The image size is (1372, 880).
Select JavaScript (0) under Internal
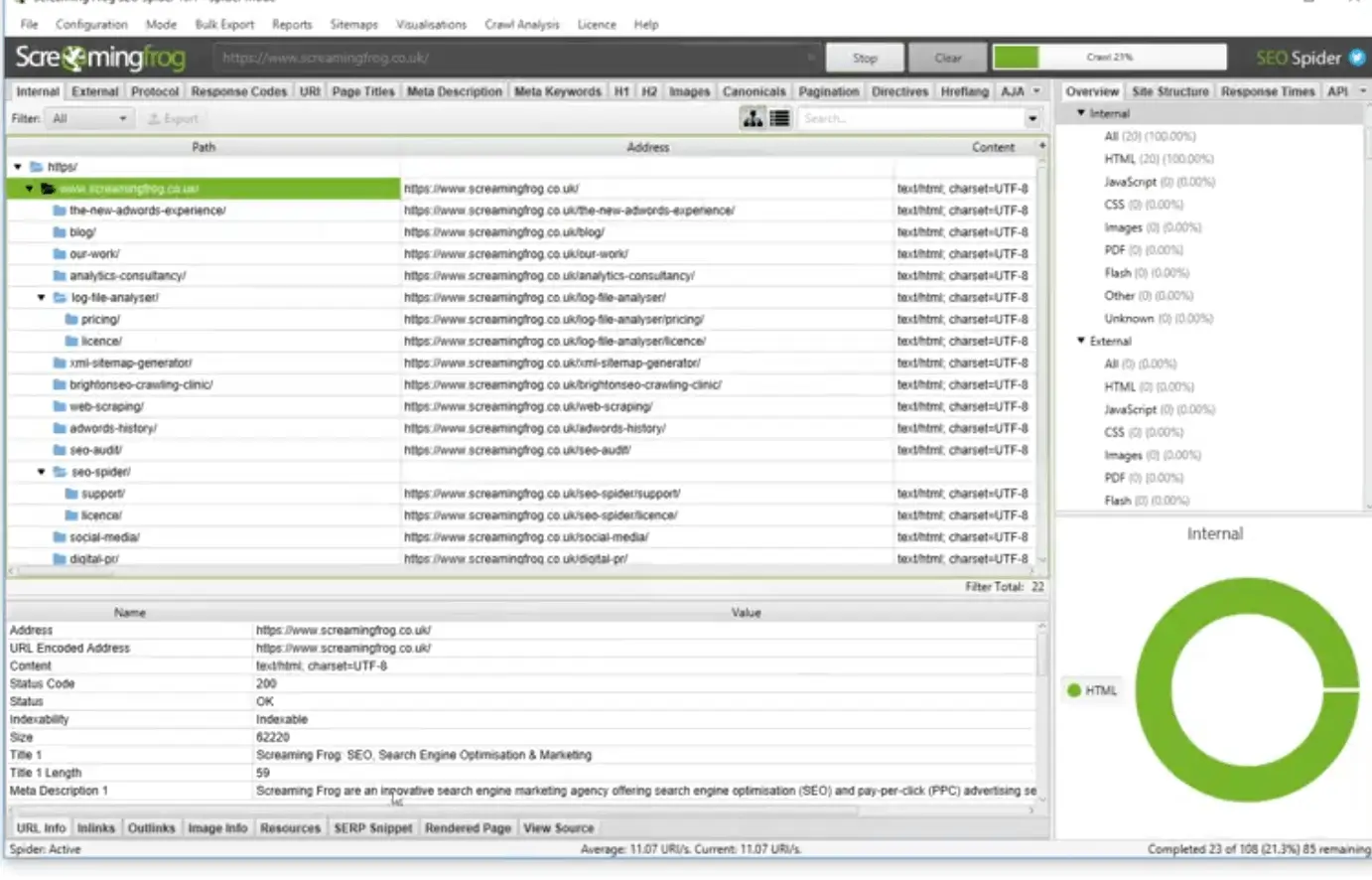(1159, 182)
